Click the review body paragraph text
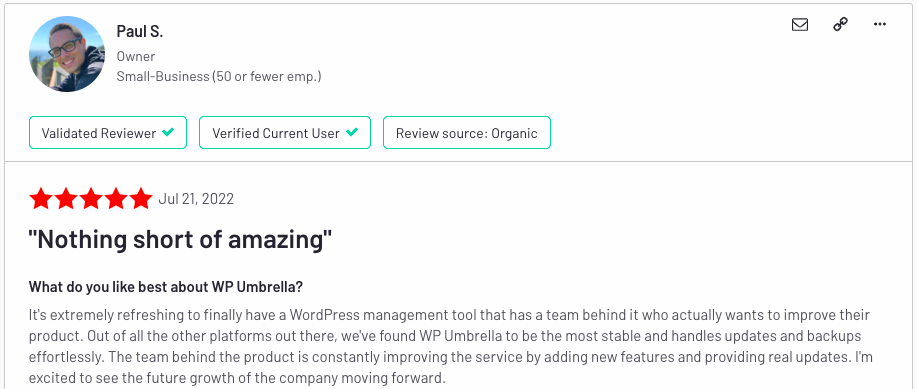Screen dimensions: 917x389 (450, 346)
